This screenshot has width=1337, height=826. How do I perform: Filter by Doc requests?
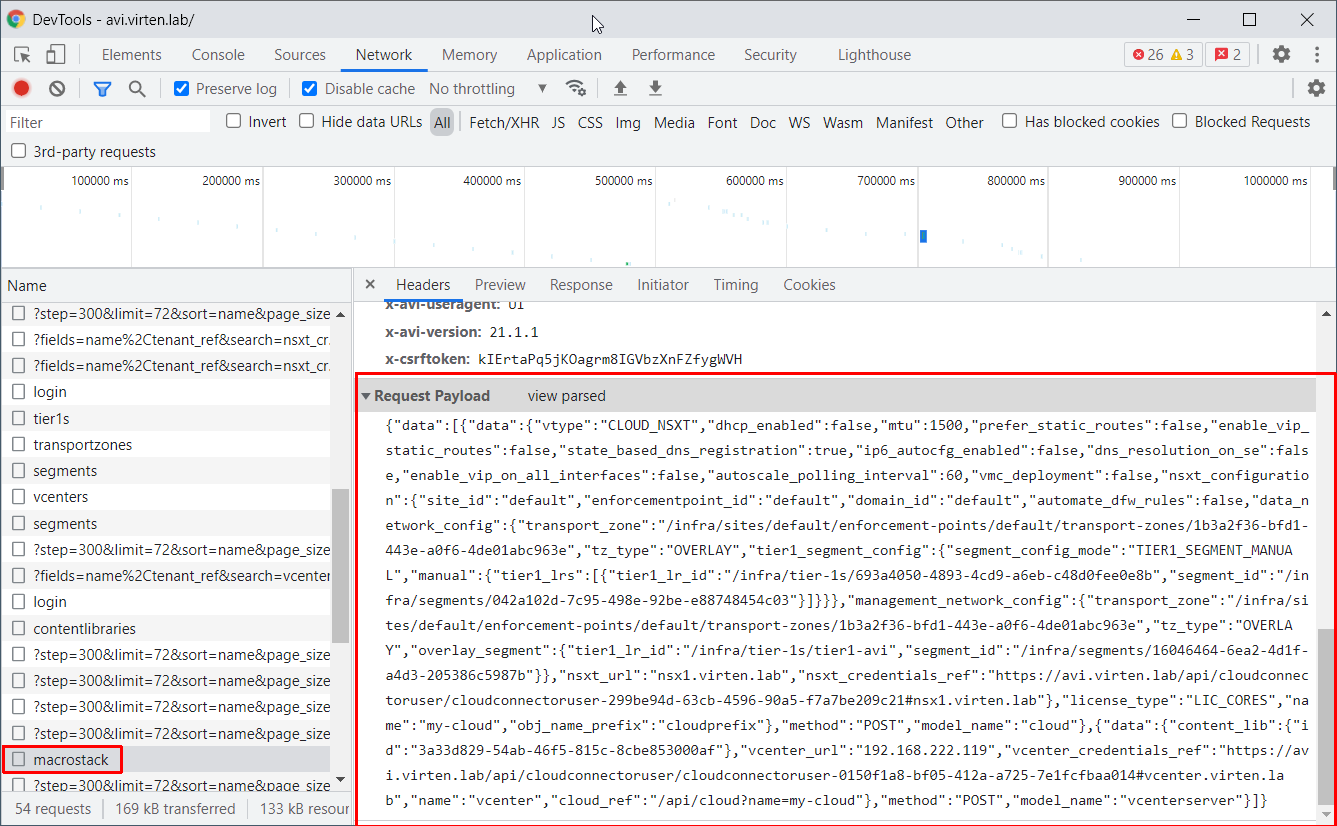pos(763,122)
